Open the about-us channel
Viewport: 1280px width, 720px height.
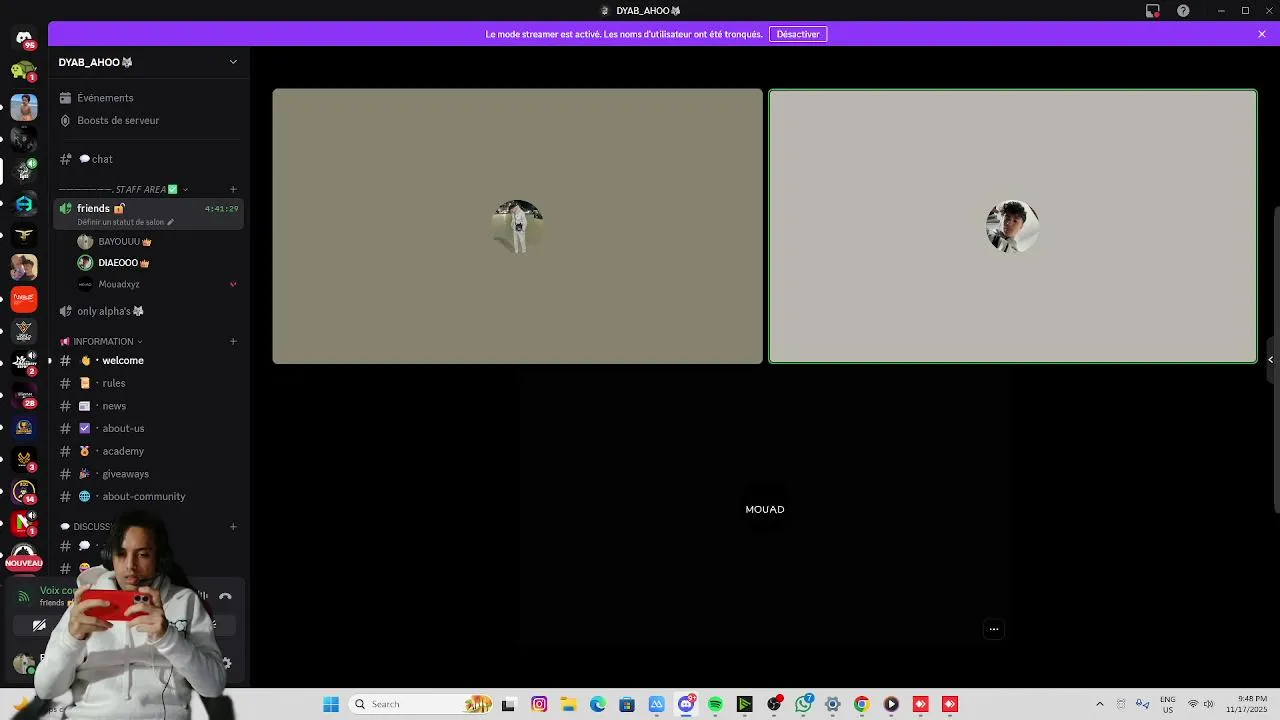(x=148, y=428)
